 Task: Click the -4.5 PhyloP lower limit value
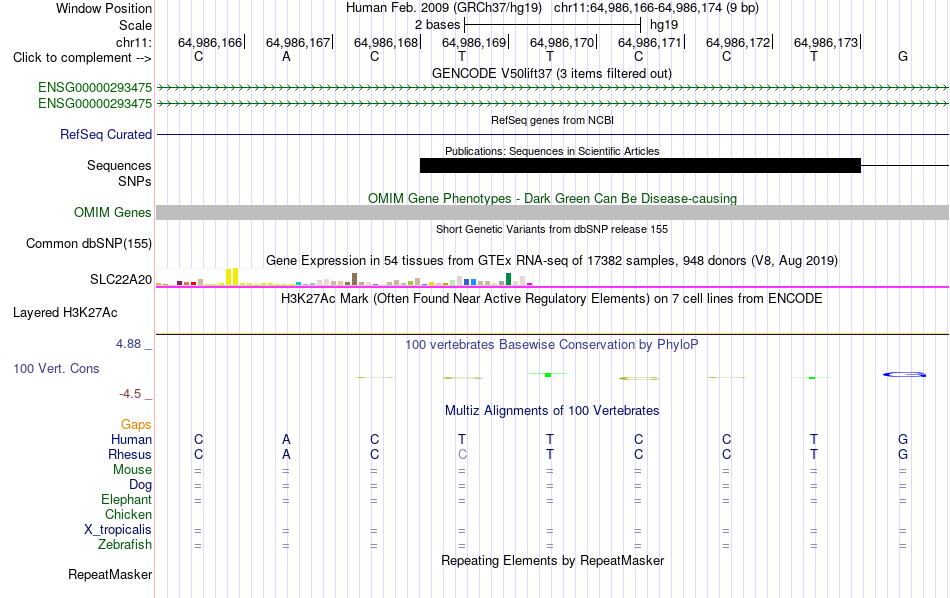[130, 394]
